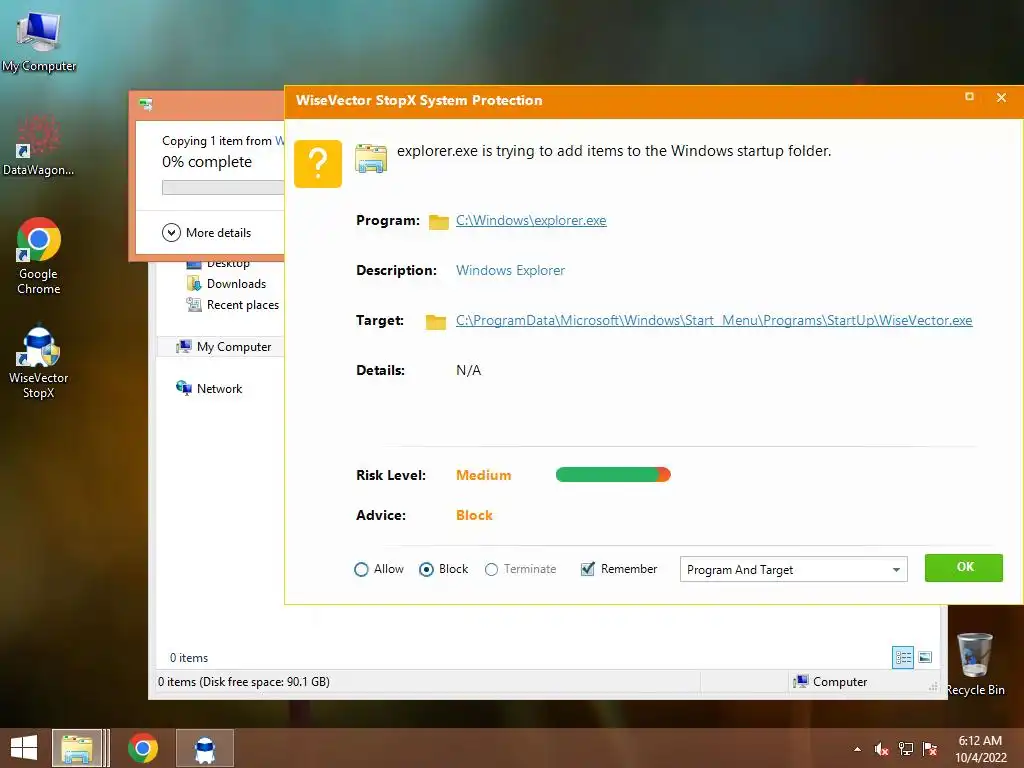Select the Recycle Bin desktop icon
Viewport: 1024px width, 768px height.
(975, 664)
